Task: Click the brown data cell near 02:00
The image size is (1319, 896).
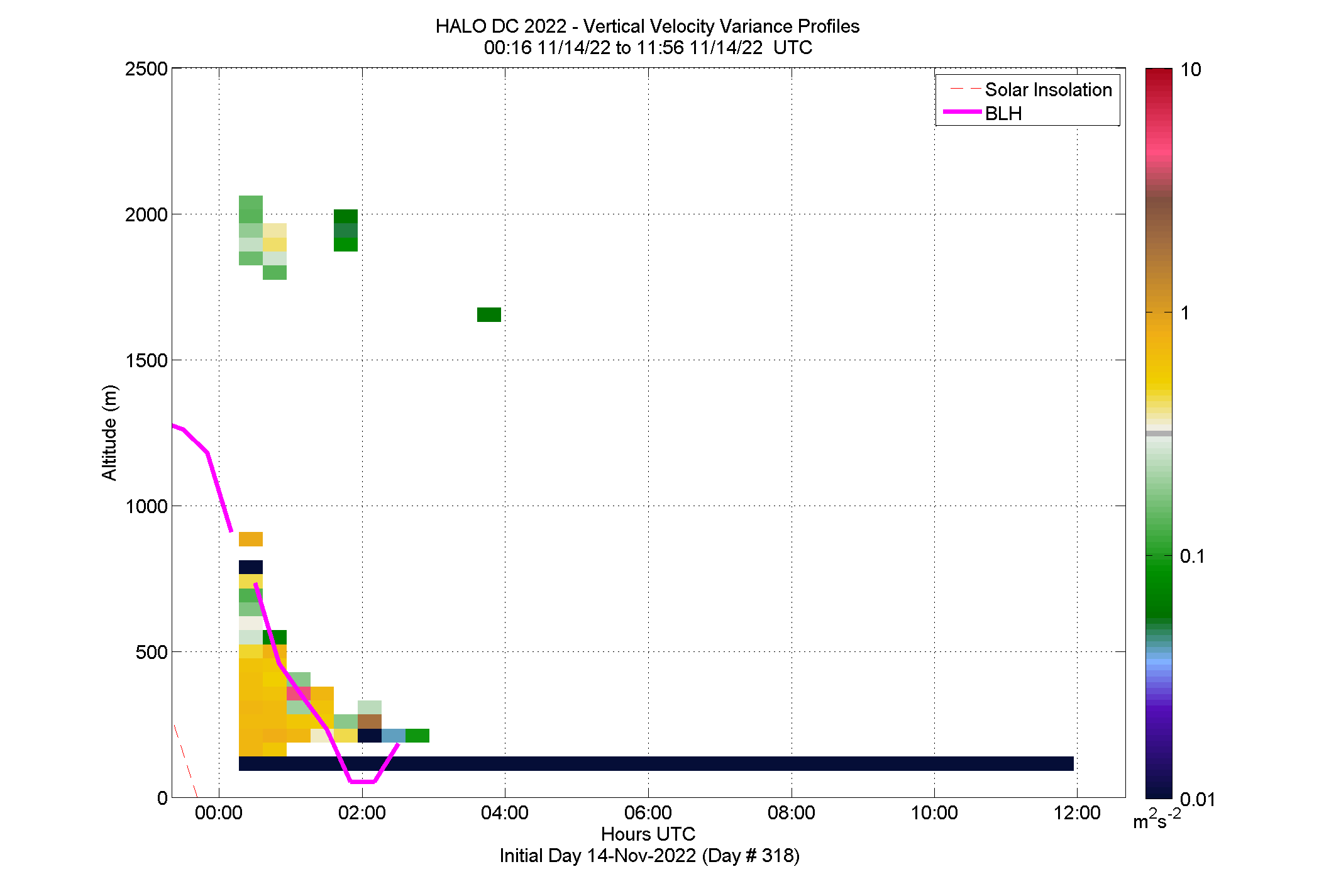Action: coord(370,721)
